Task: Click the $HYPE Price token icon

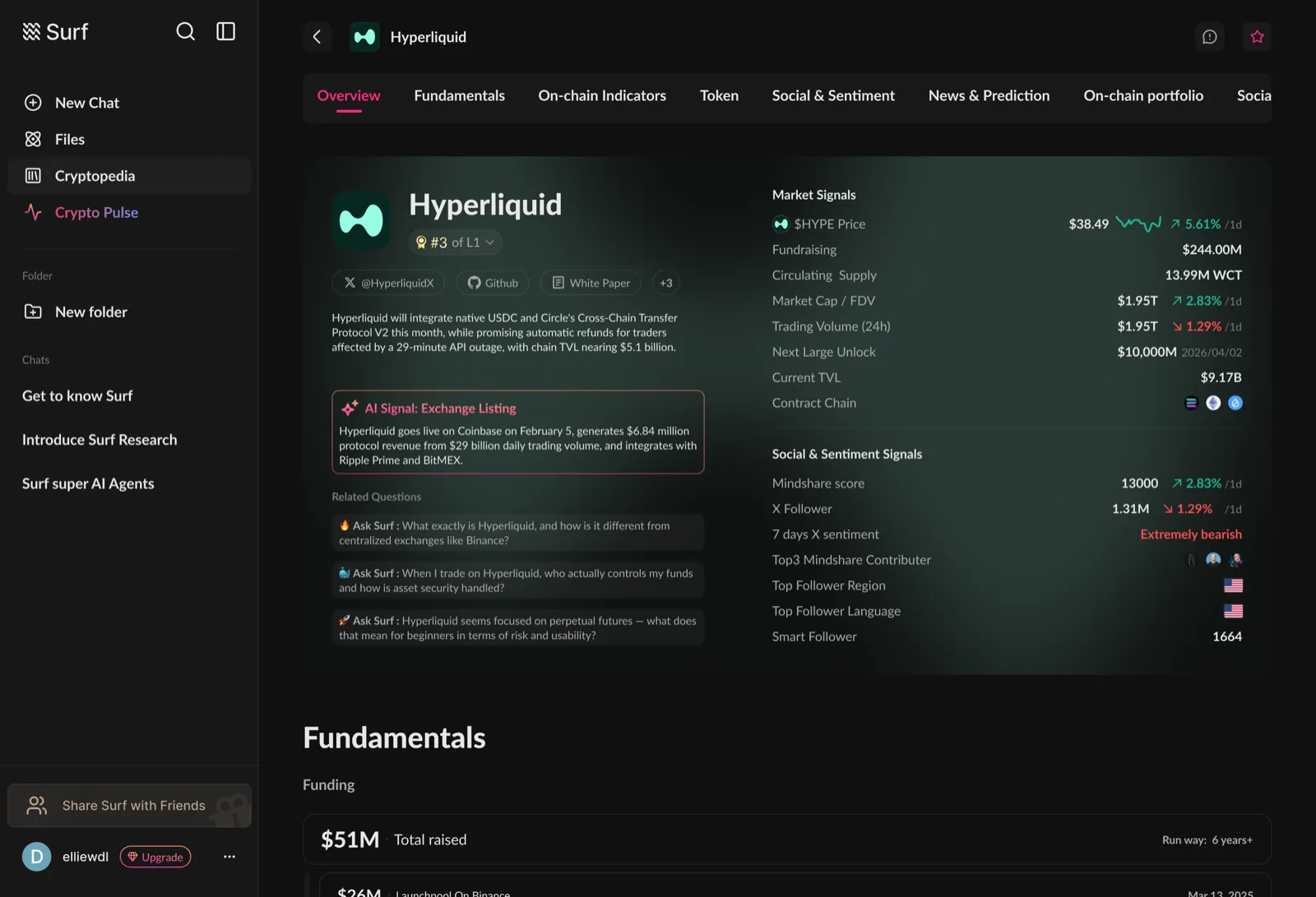Action: coord(781,224)
